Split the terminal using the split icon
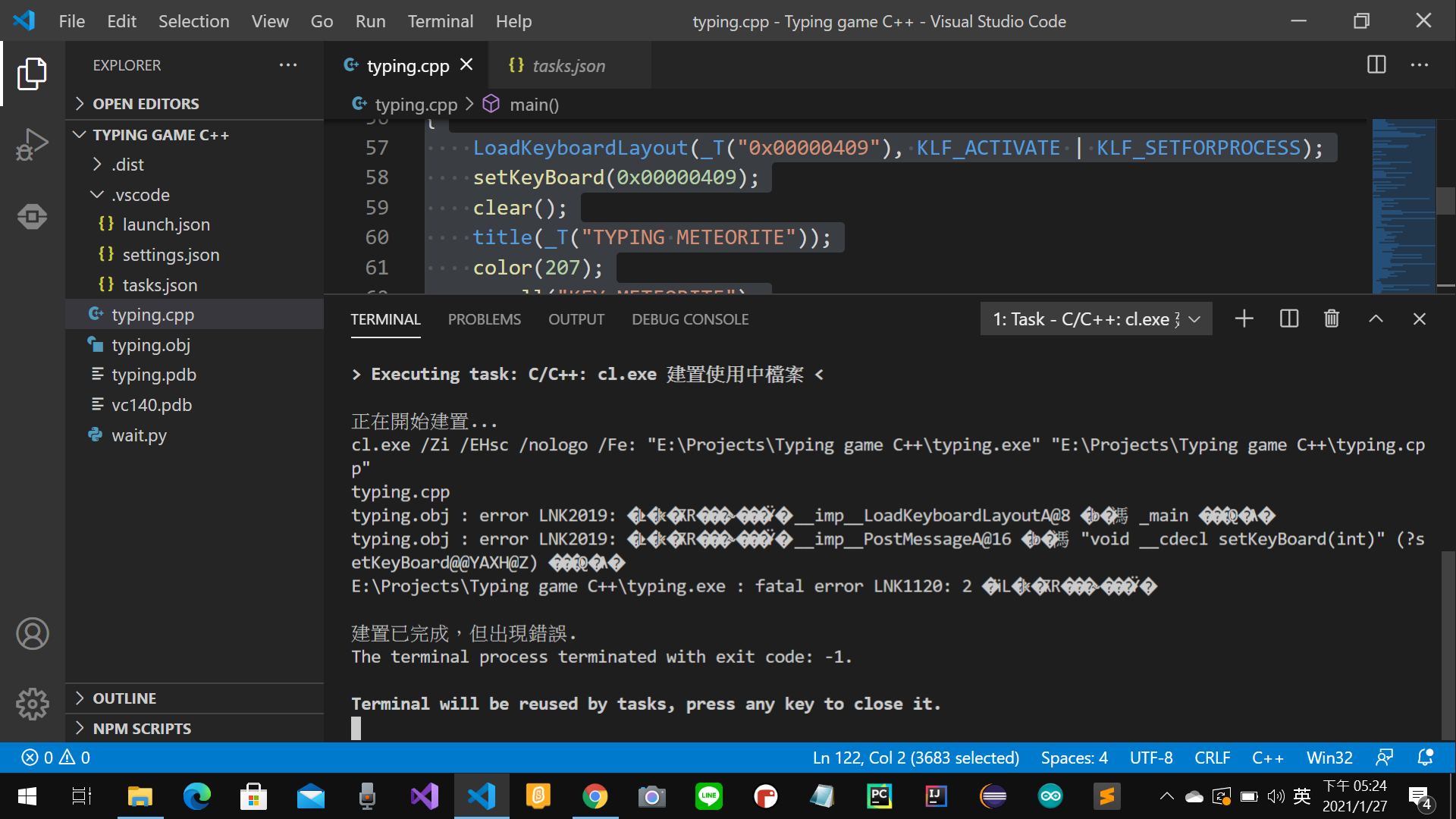 tap(1288, 318)
